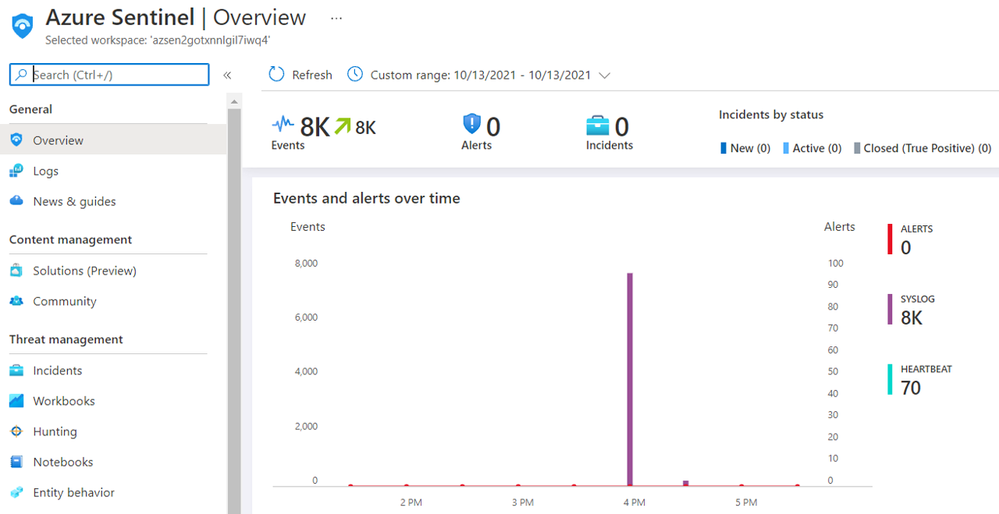Click the 'Threat management' section header
Image resolution: width=999 pixels, height=514 pixels.
66,339
